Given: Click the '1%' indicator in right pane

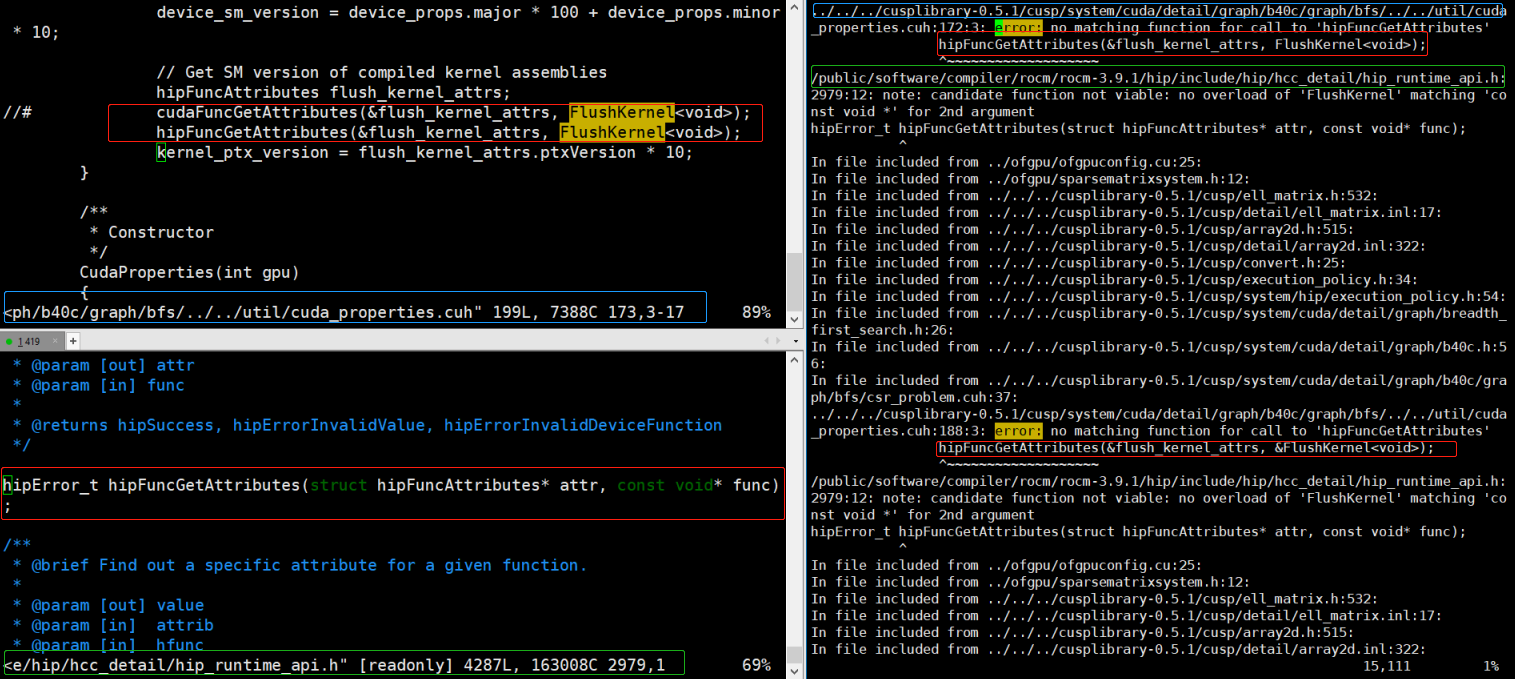Looking at the screenshot, I should (1491, 666).
